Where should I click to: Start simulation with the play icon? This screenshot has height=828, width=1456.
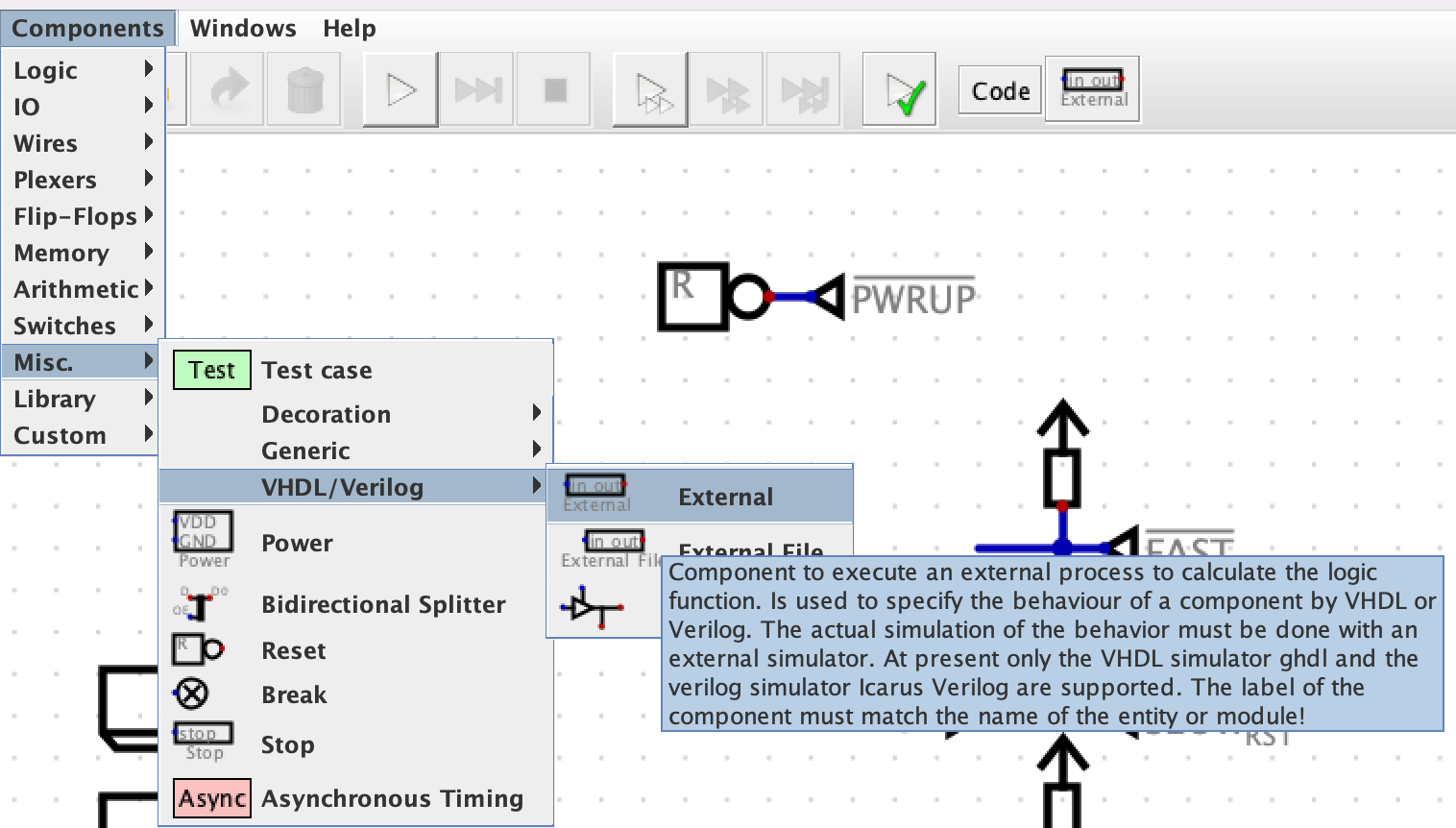[400, 90]
